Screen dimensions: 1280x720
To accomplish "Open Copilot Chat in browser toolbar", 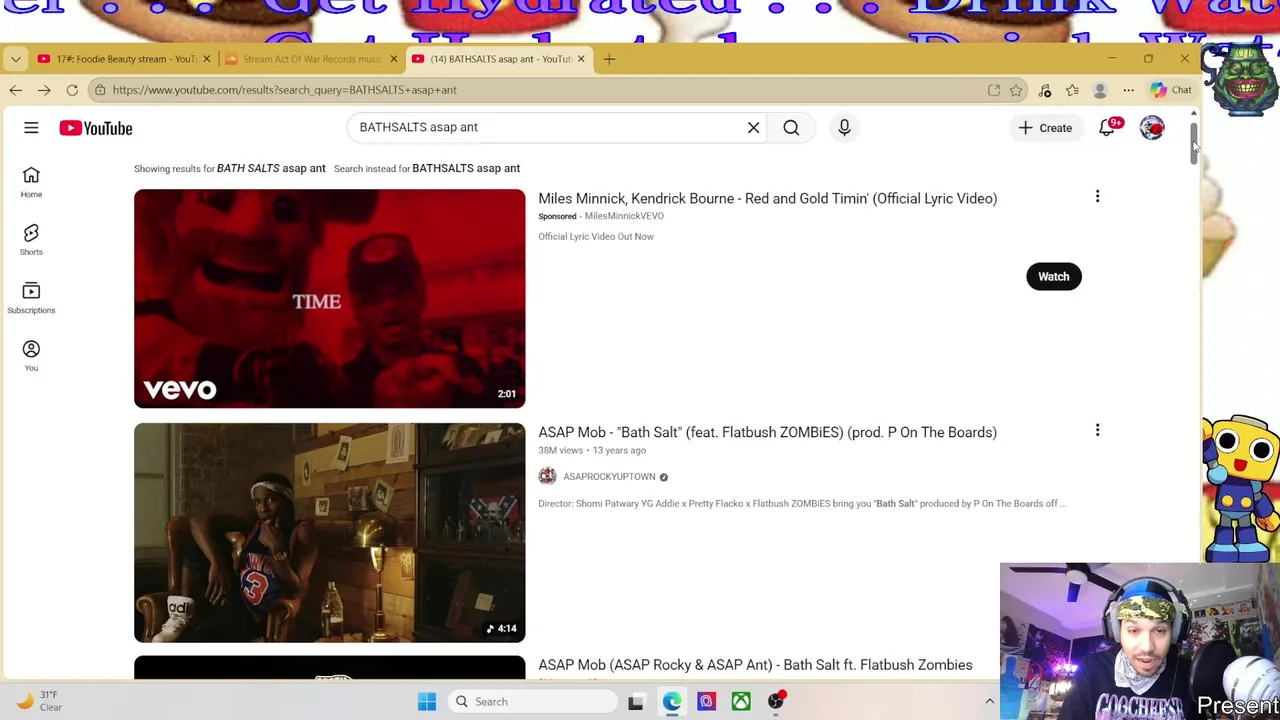I will click(1170, 90).
